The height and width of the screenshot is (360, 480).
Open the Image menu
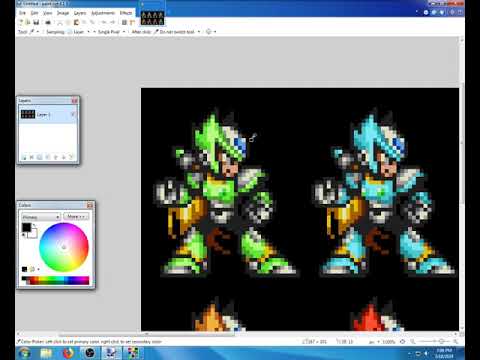(63, 13)
